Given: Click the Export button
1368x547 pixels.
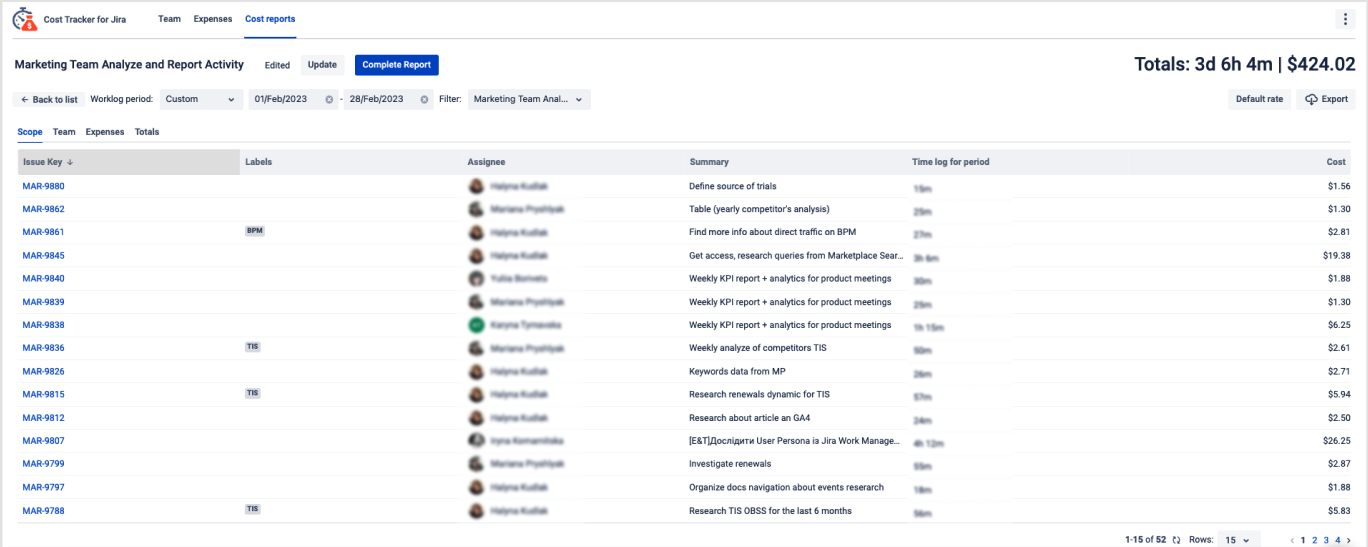Looking at the screenshot, I should click(1326, 100).
